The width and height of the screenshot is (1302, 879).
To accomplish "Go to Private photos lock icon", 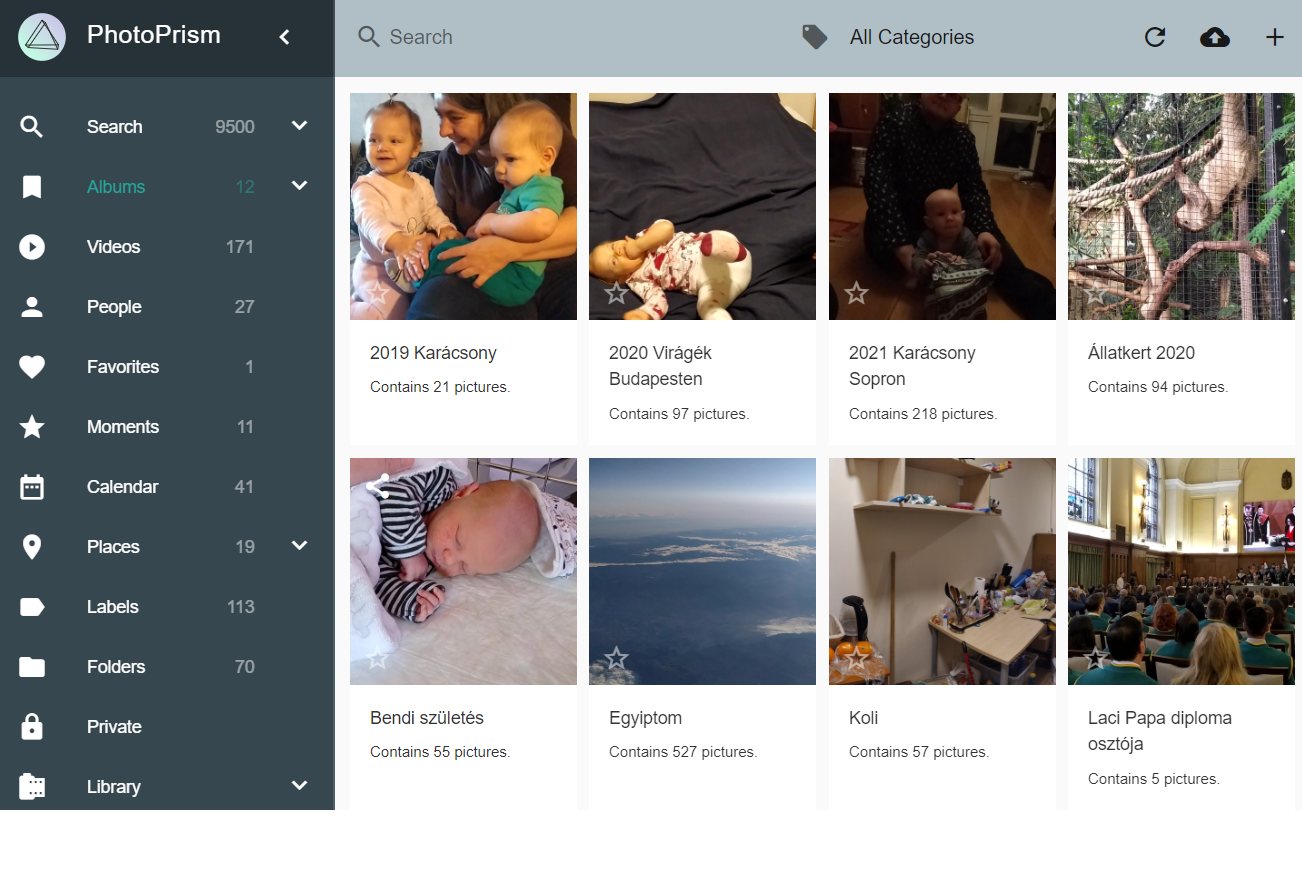I will pyautogui.click(x=32, y=727).
